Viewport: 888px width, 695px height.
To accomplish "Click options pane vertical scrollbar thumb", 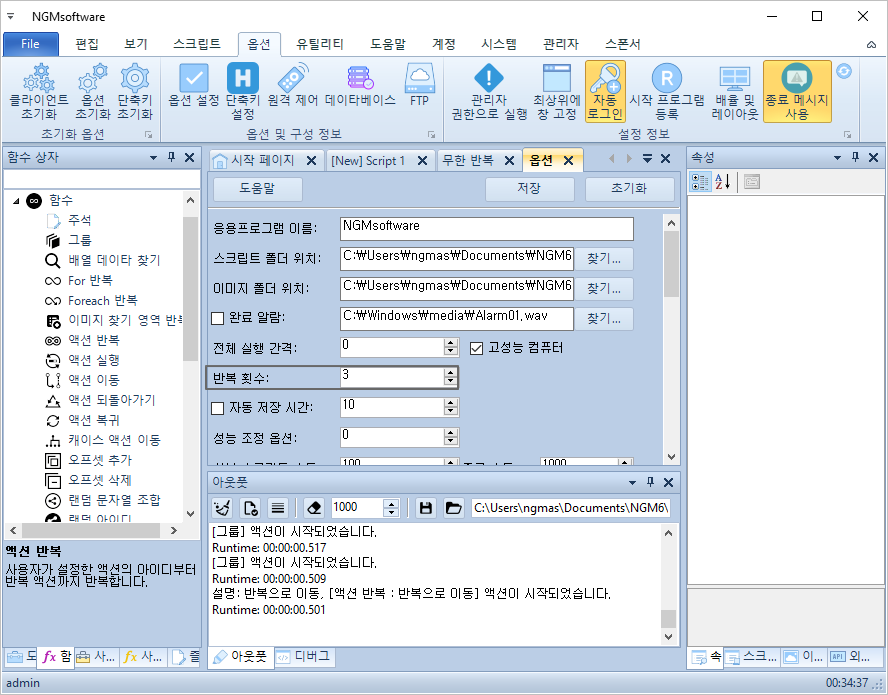I will 671,265.
